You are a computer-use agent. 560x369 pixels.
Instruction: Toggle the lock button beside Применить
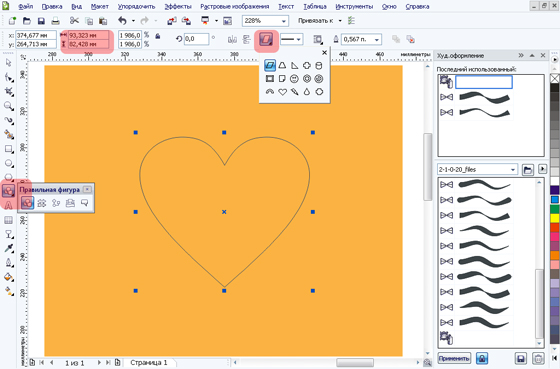482,358
